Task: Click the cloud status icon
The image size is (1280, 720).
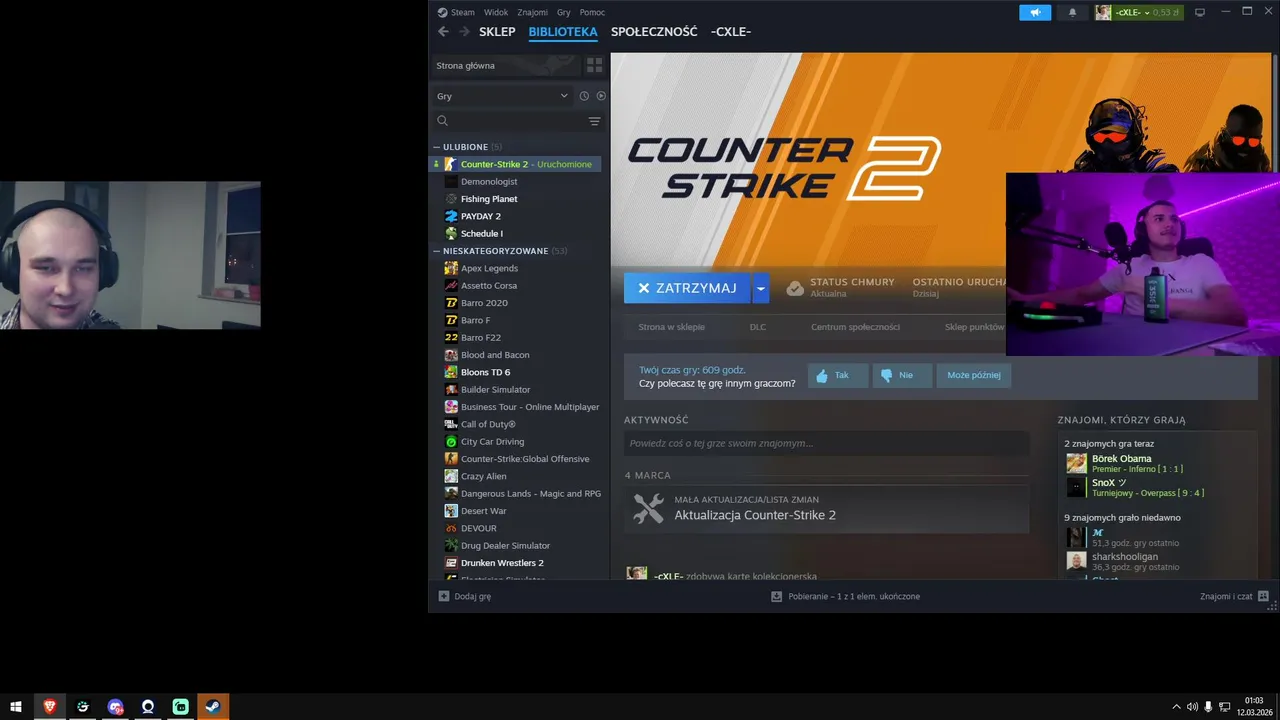Action: tap(795, 288)
